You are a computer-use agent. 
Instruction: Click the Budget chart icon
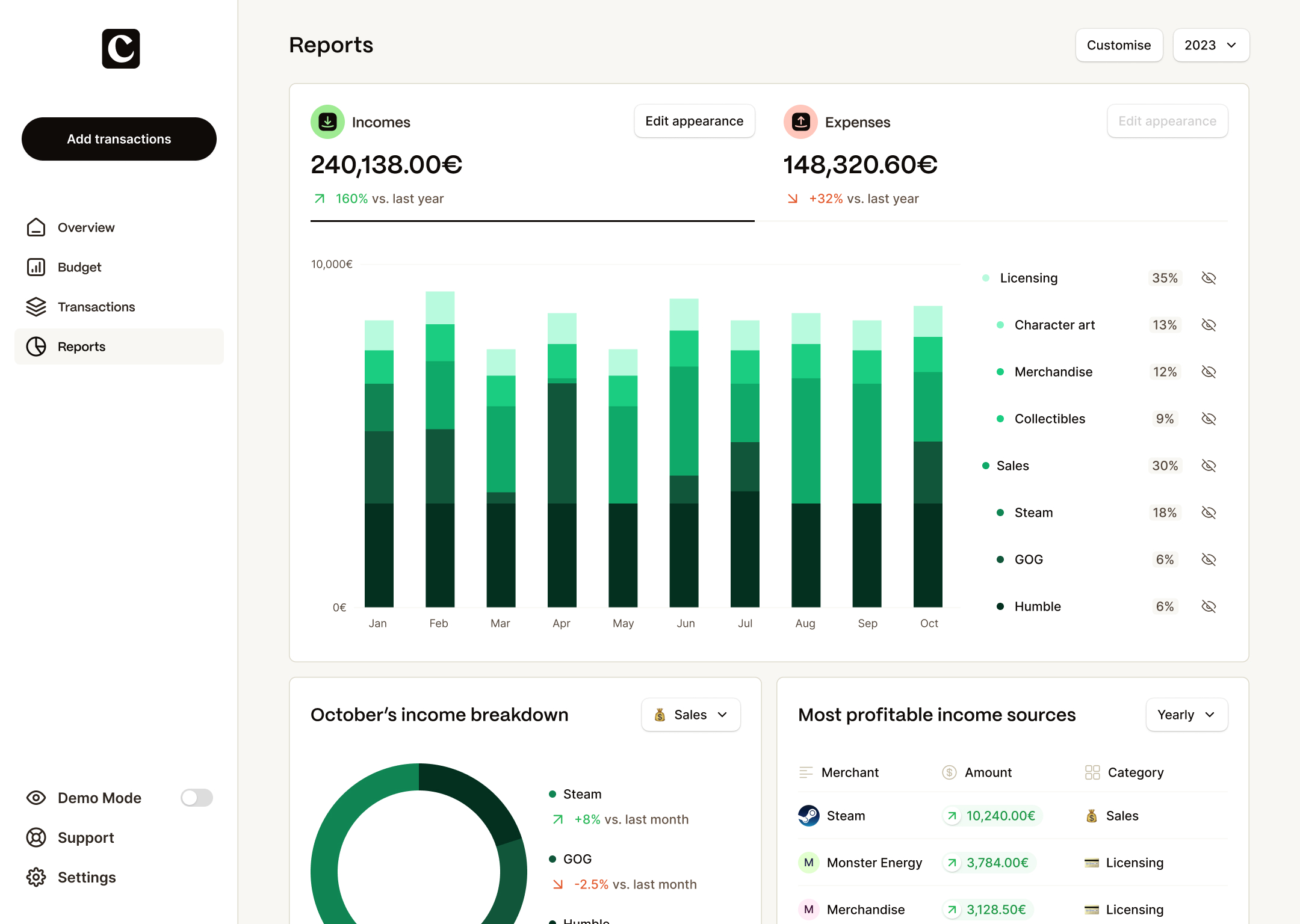click(36, 267)
